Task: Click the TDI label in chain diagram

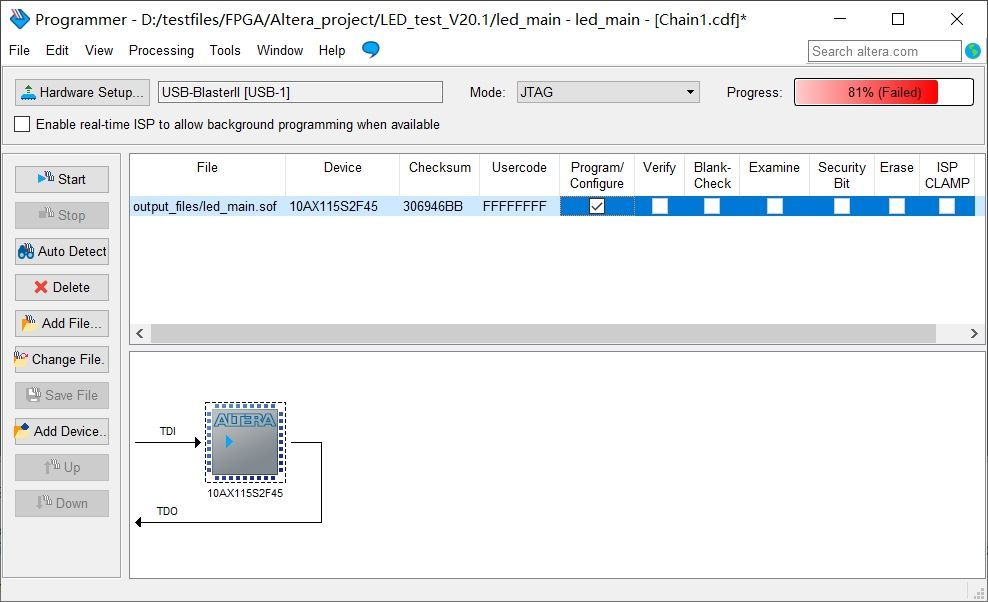Action: click(x=168, y=431)
